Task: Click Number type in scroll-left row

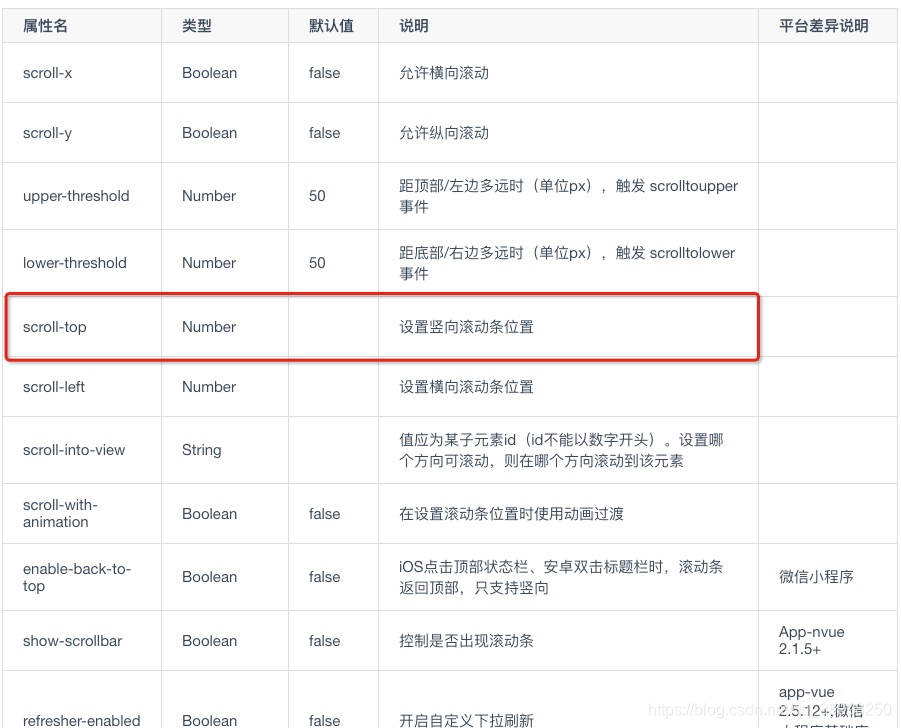Action: point(209,387)
